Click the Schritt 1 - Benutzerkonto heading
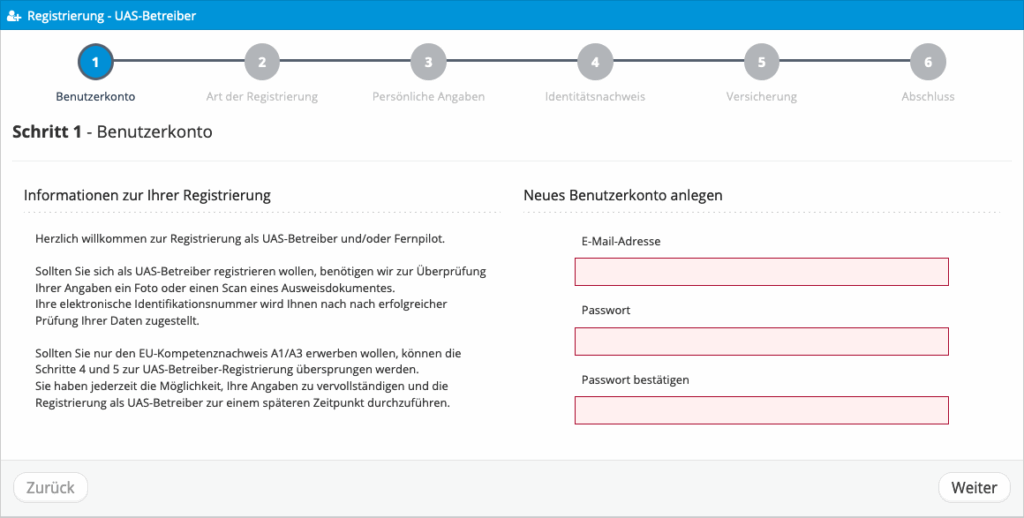The image size is (1024, 518). [x=112, y=132]
